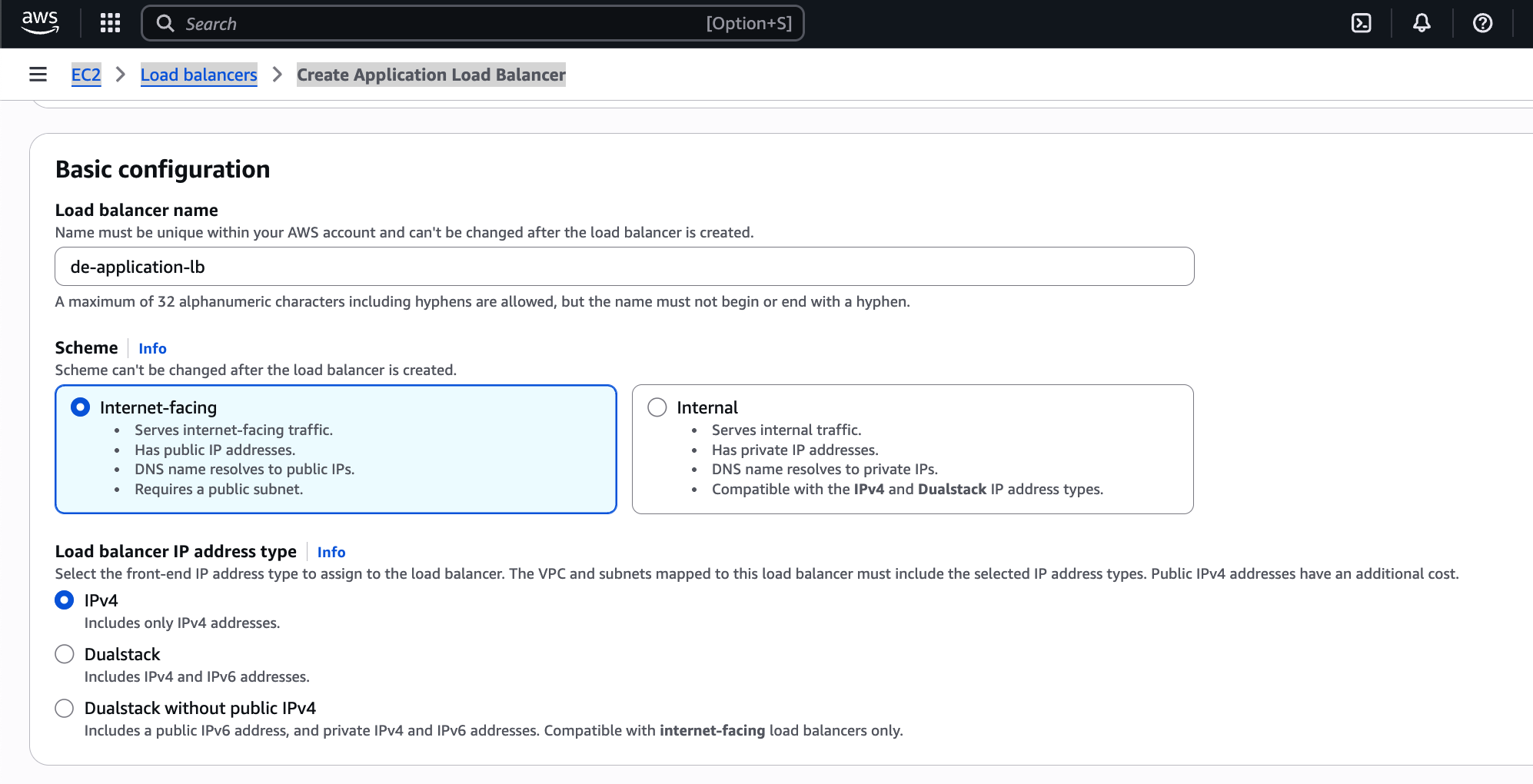
Task: Go to EC2 breadcrumb link
Action: tap(86, 75)
